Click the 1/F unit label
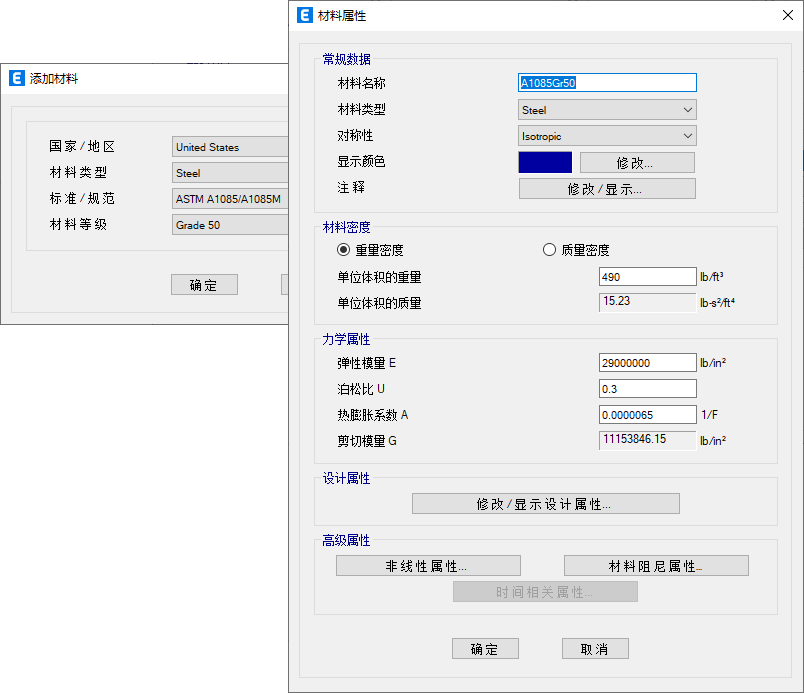The height and width of the screenshot is (693, 804). point(710,415)
